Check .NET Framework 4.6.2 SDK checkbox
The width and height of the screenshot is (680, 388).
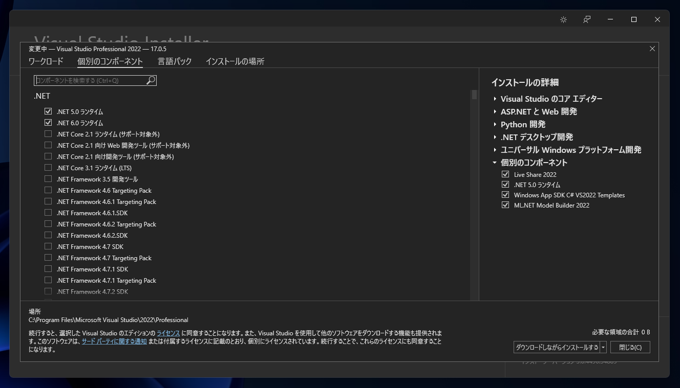coord(48,235)
